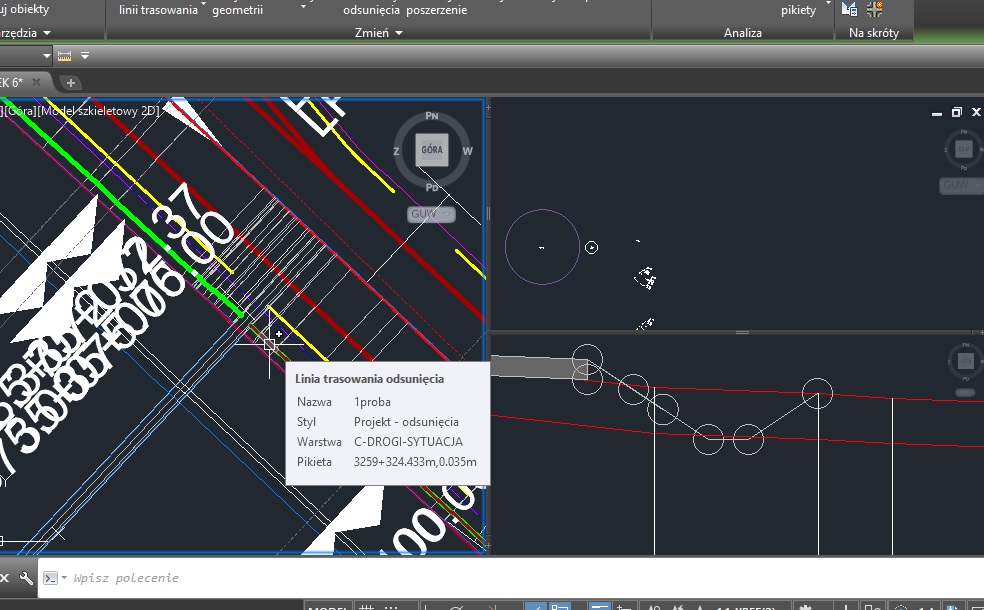The height and width of the screenshot is (610, 984).
Task: Expand the Zmień ribbon panel
Action: pos(378,33)
